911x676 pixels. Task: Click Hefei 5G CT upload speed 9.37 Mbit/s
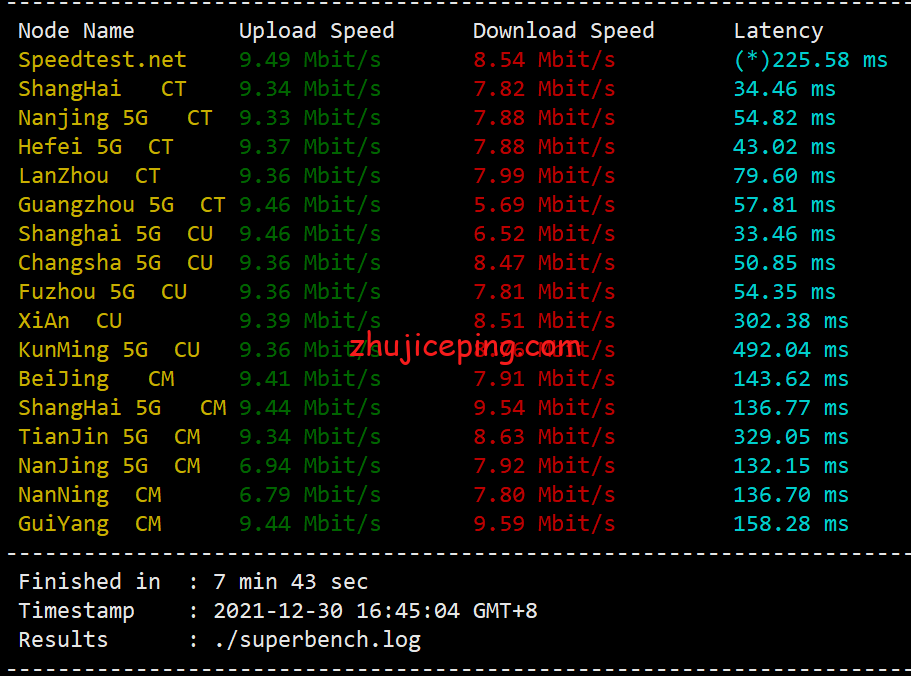tap(310, 147)
